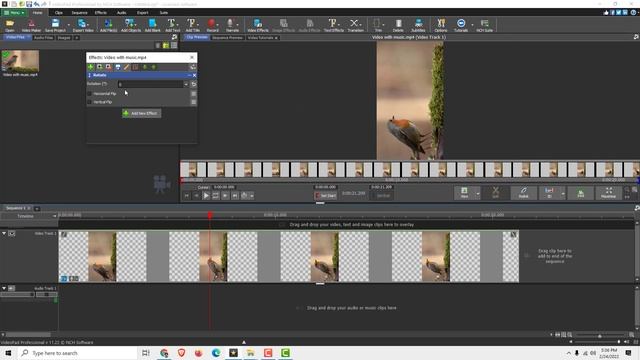
Task: Enable the Vertical Flip checkbox
Action: tap(90, 102)
